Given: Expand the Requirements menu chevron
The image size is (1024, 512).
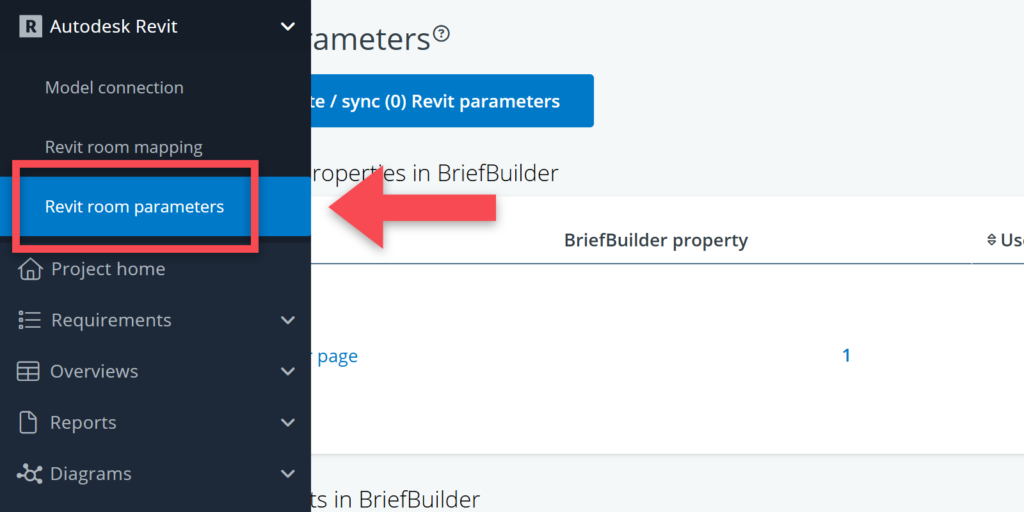Looking at the screenshot, I should click(x=288, y=320).
